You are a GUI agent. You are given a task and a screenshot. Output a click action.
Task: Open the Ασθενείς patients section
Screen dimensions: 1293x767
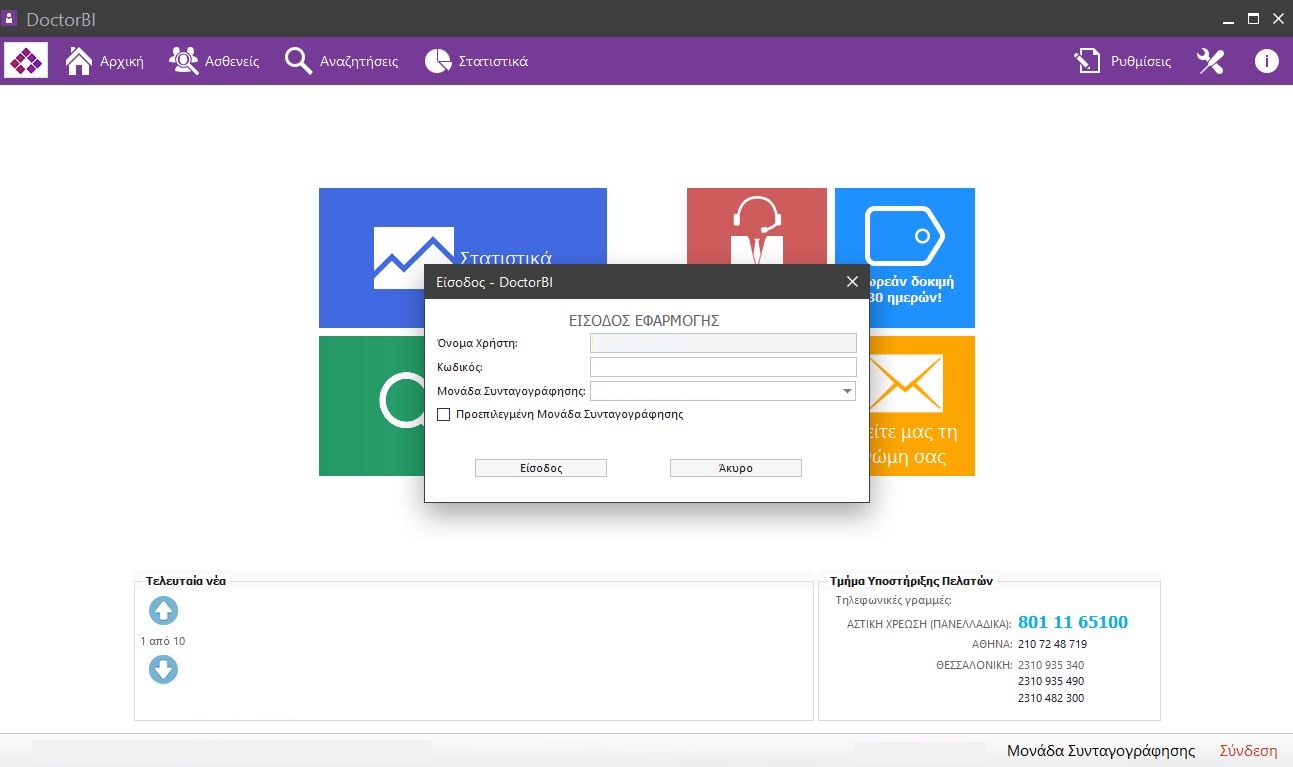(214, 61)
